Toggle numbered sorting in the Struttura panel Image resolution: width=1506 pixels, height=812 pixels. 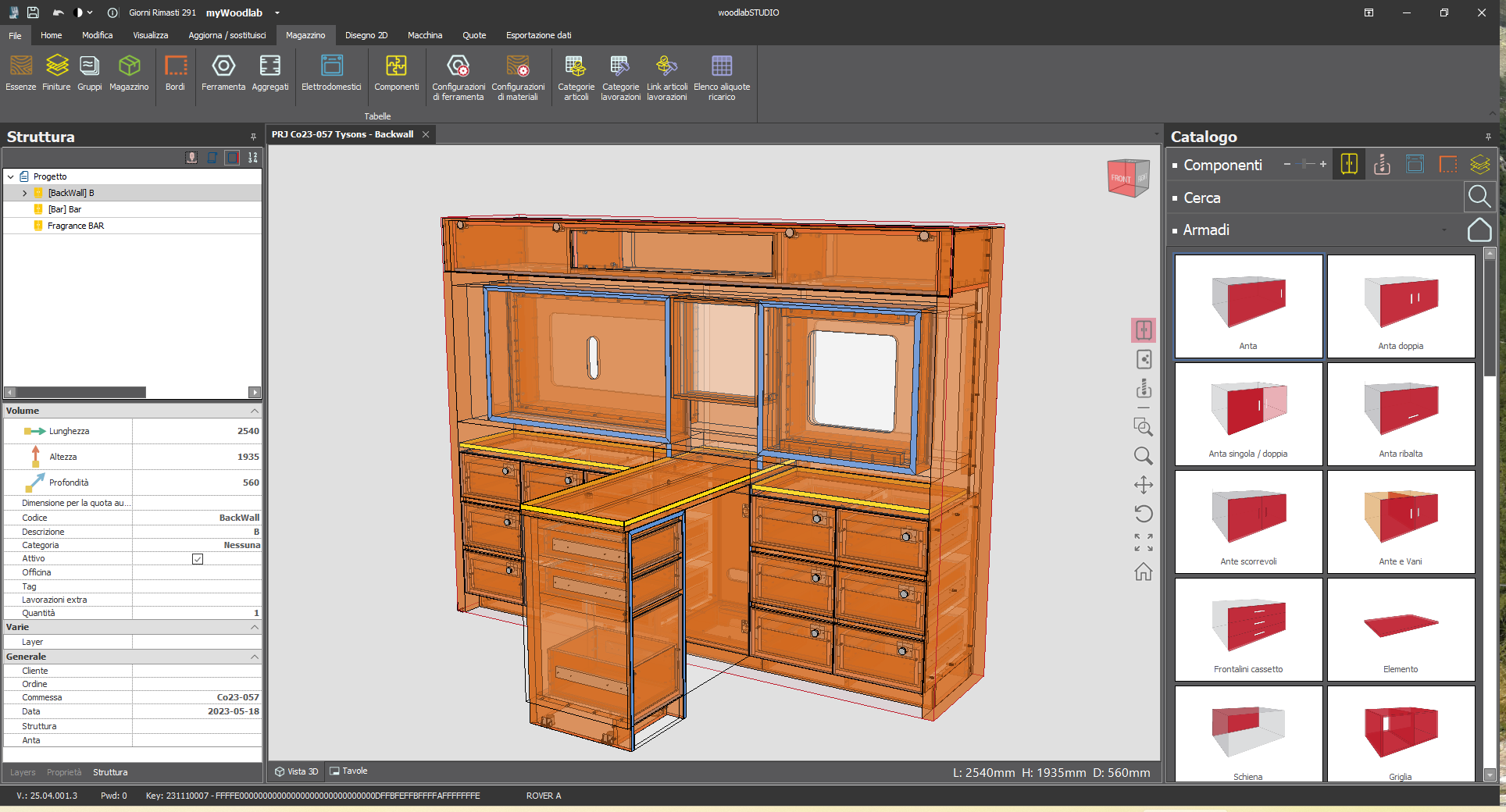252,157
